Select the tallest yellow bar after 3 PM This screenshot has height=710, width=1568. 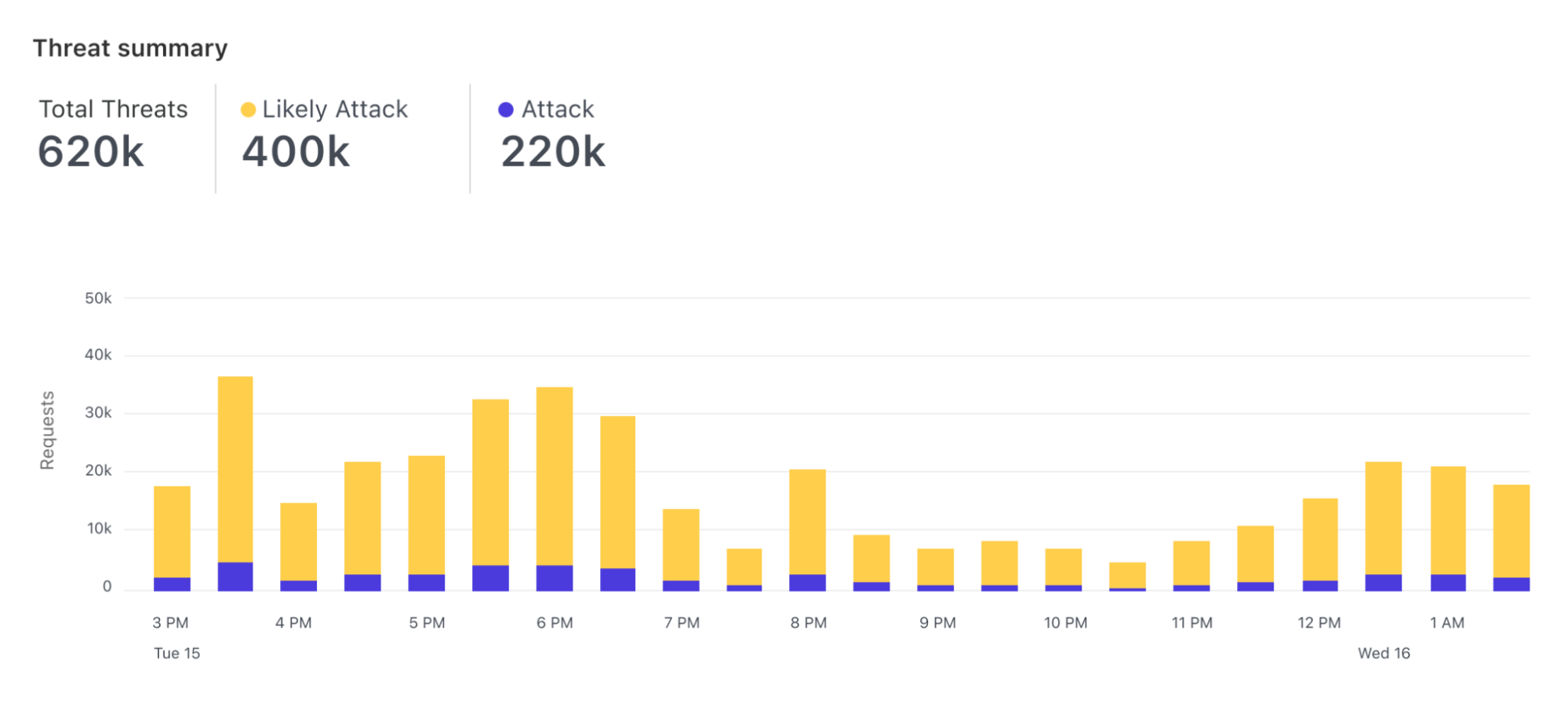coord(235,468)
